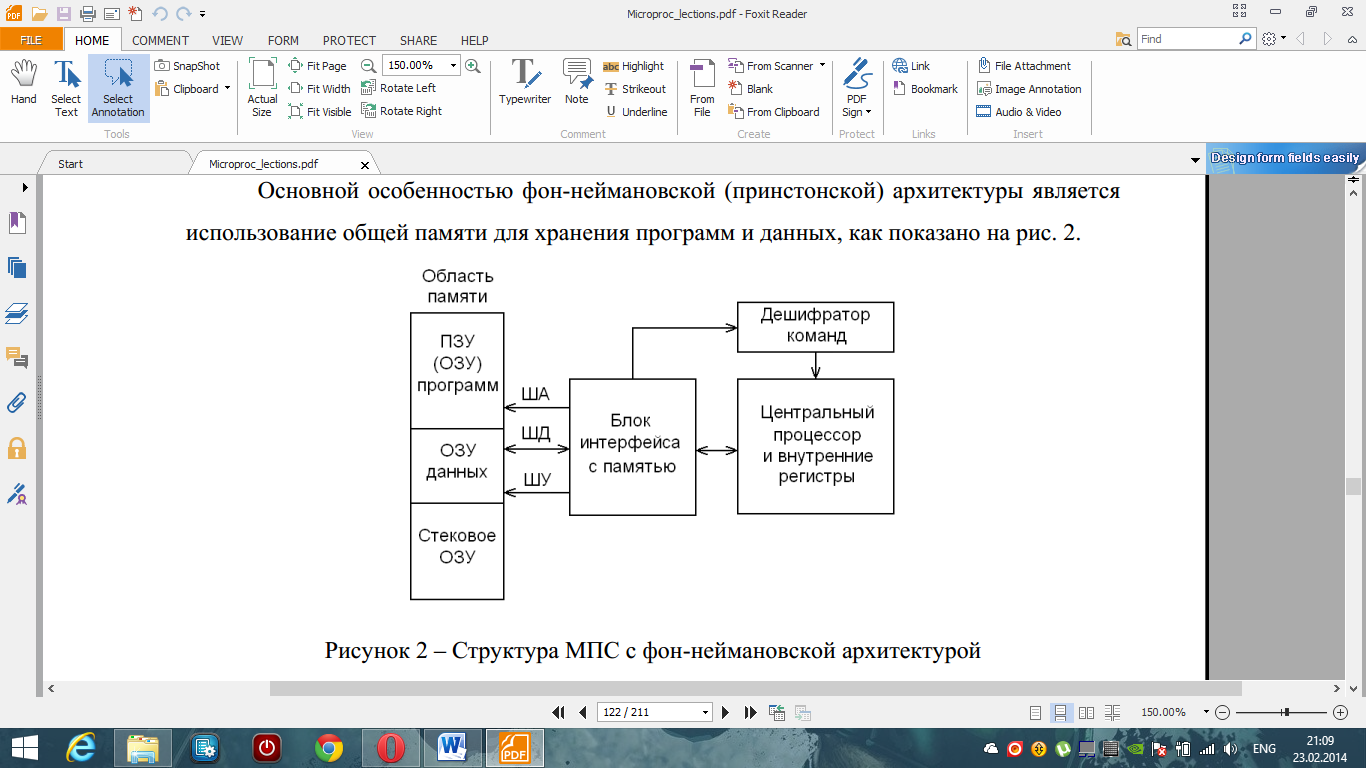Click the Print icon in quick access toolbar
Image resolution: width=1366 pixels, height=768 pixels.
87,14
